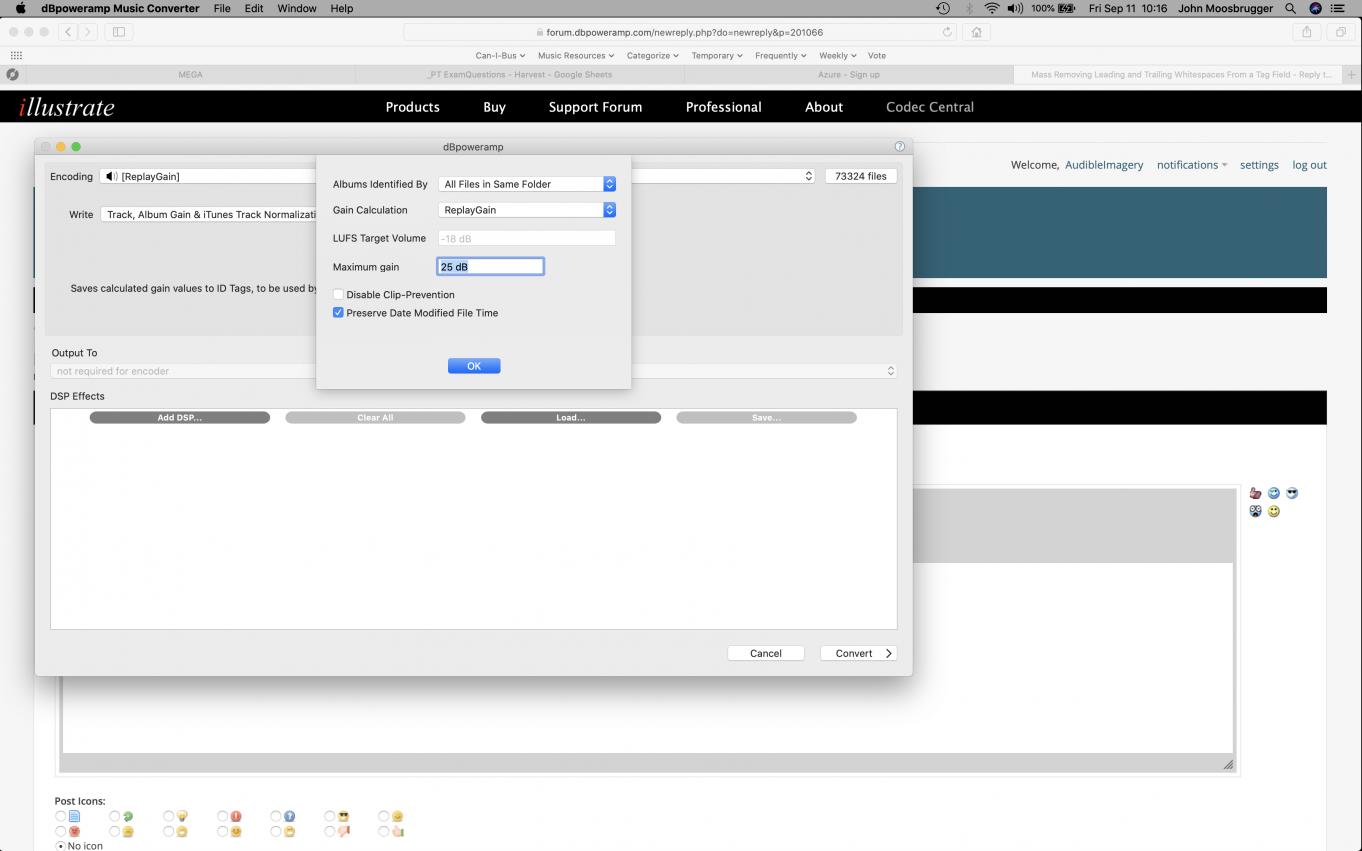
Task: Open Support Forum navigation item
Action: 595,107
